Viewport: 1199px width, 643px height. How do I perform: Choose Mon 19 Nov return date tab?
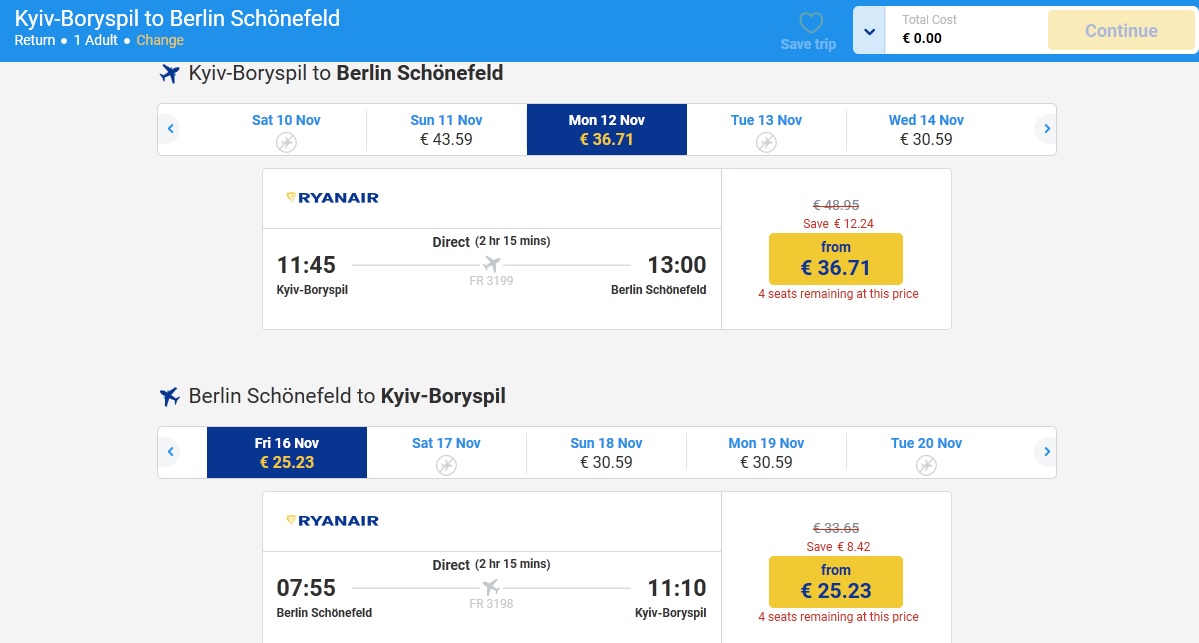pyautogui.click(x=766, y=453)
